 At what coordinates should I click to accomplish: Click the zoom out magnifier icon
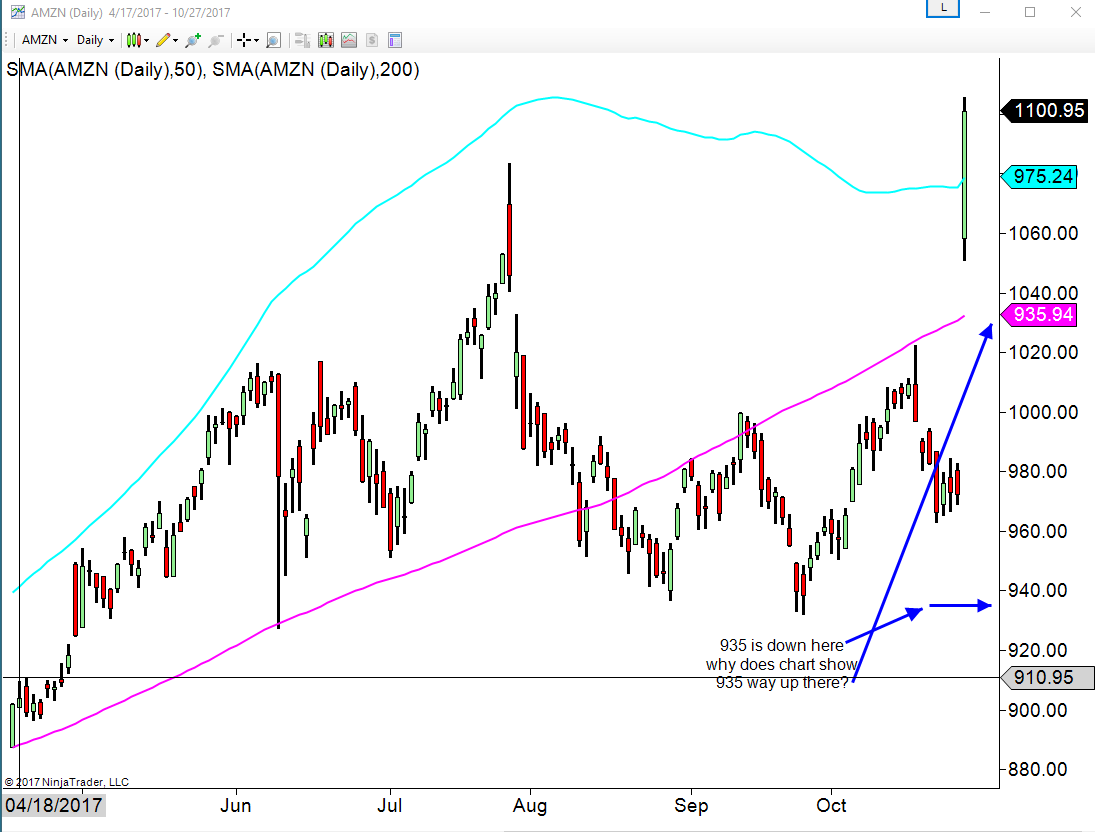point(216,40)
